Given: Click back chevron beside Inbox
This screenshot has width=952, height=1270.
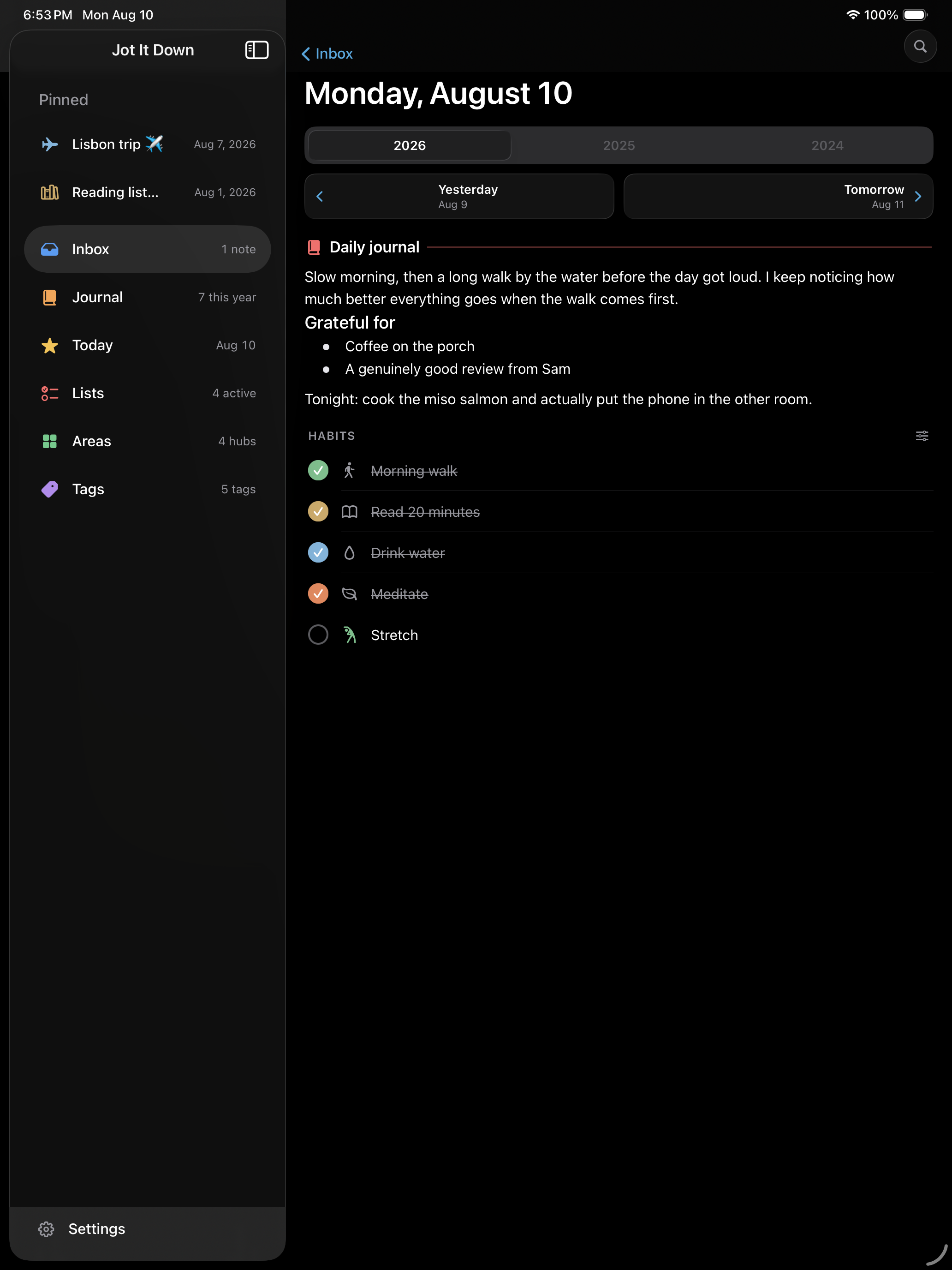Looking at the screenshot, I should point(306,54).
